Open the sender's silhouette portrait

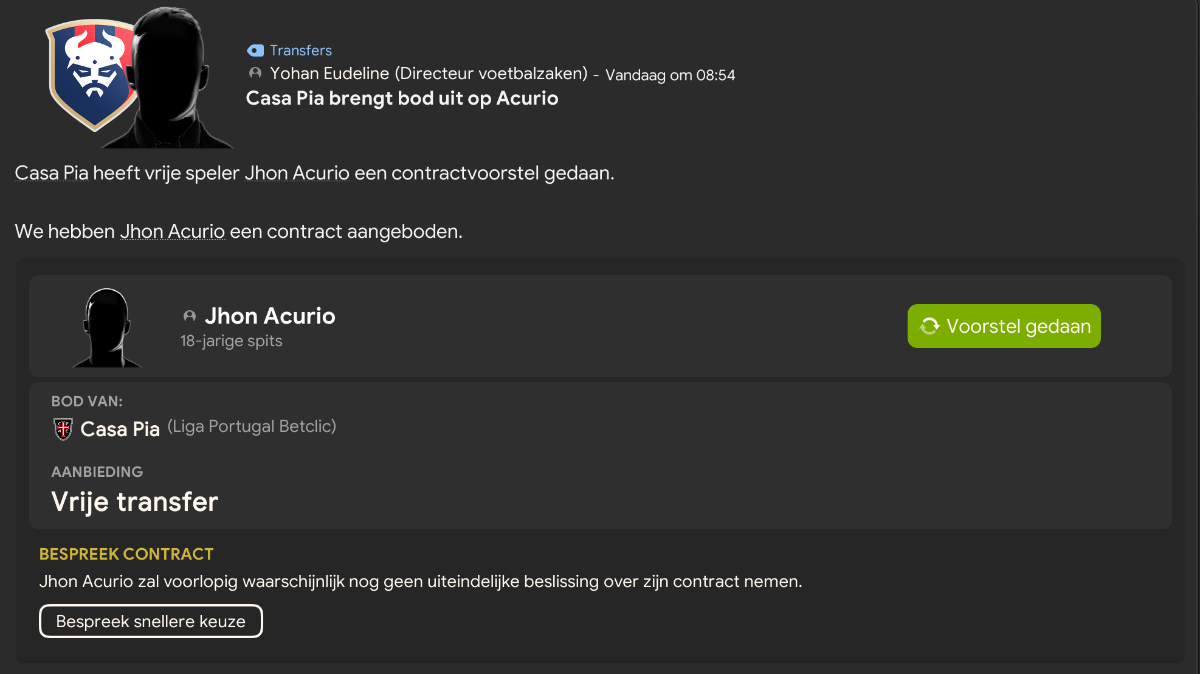173,78
